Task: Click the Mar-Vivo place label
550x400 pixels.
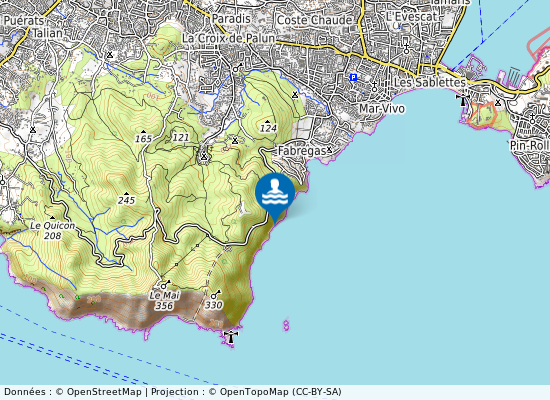Action: (x=382, y=109)
